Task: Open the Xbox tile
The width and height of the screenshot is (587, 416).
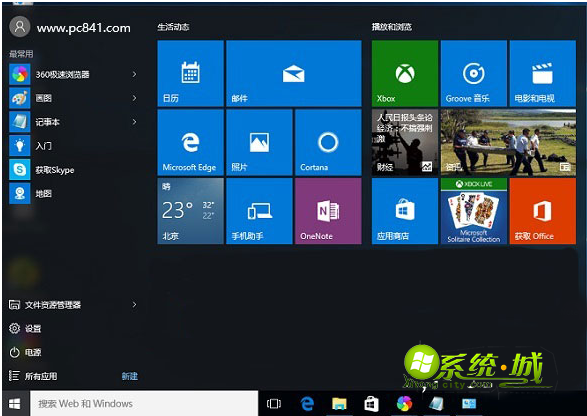Action: tap(405, 73)
